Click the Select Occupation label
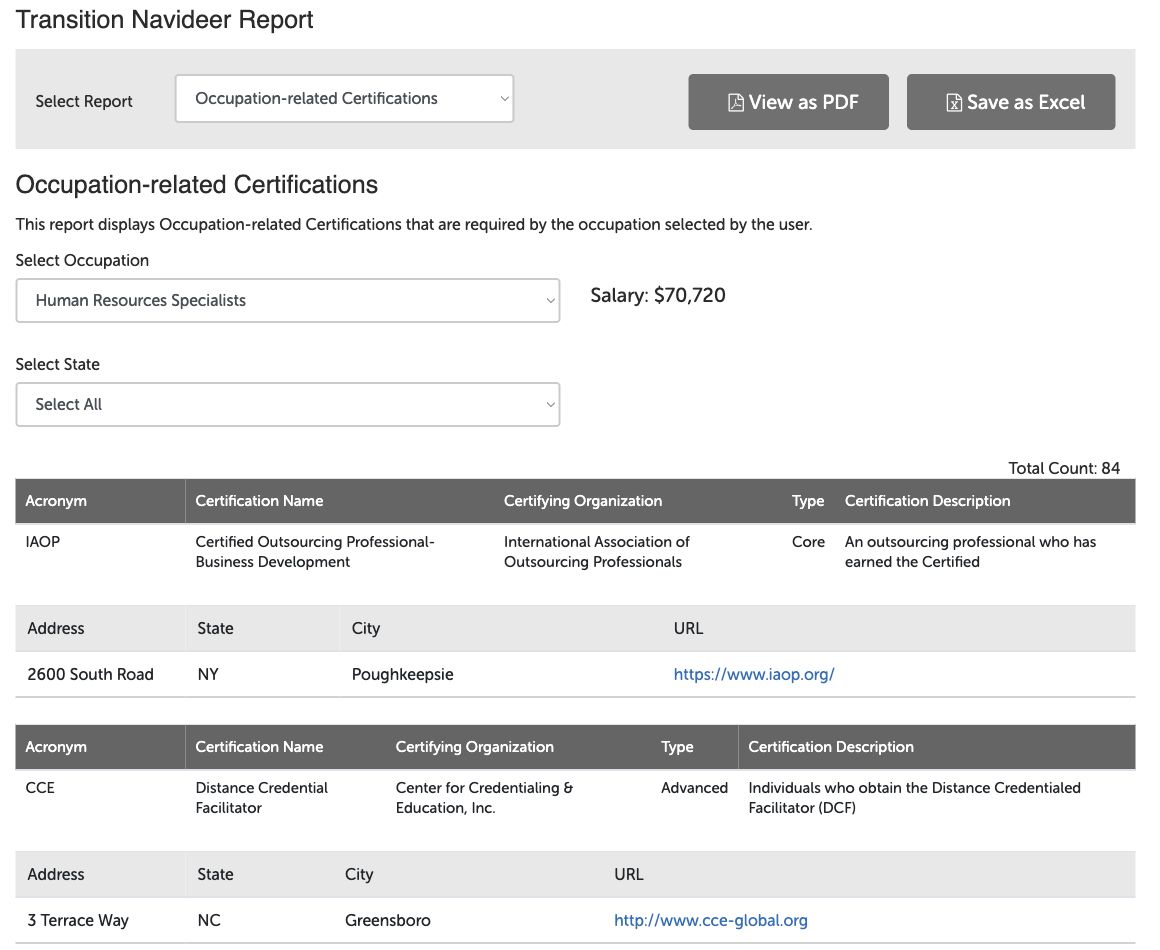This screenshot has height=950, width=1160. pyautogui.click(x=82, y=260)
